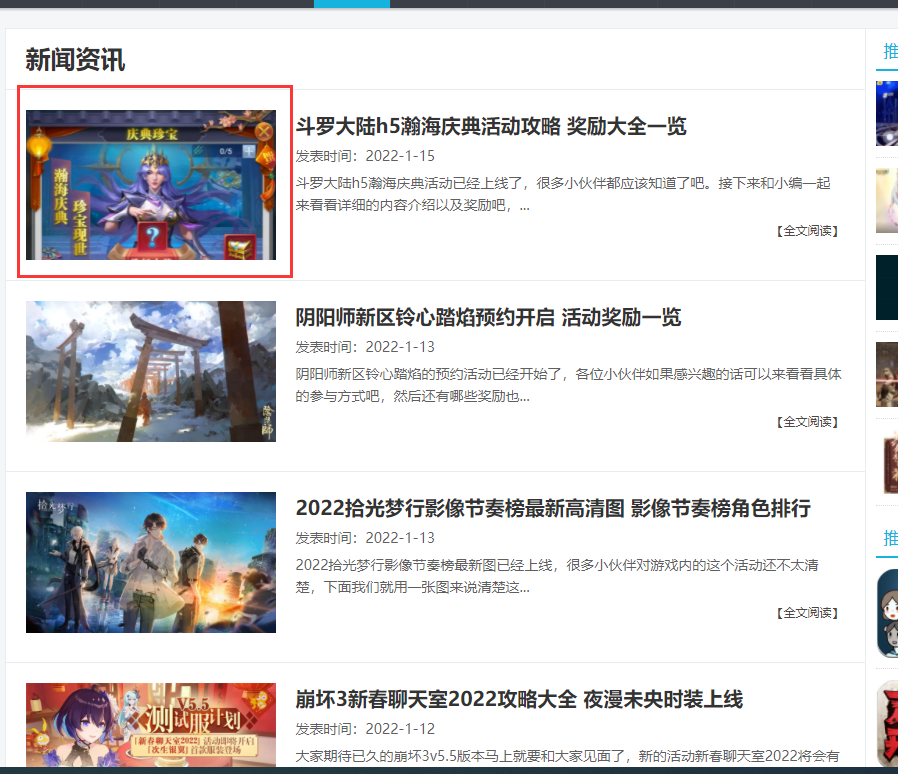
Task: Select the highlighted blue tab in top navigation
Action: click(x=352, y=4)
